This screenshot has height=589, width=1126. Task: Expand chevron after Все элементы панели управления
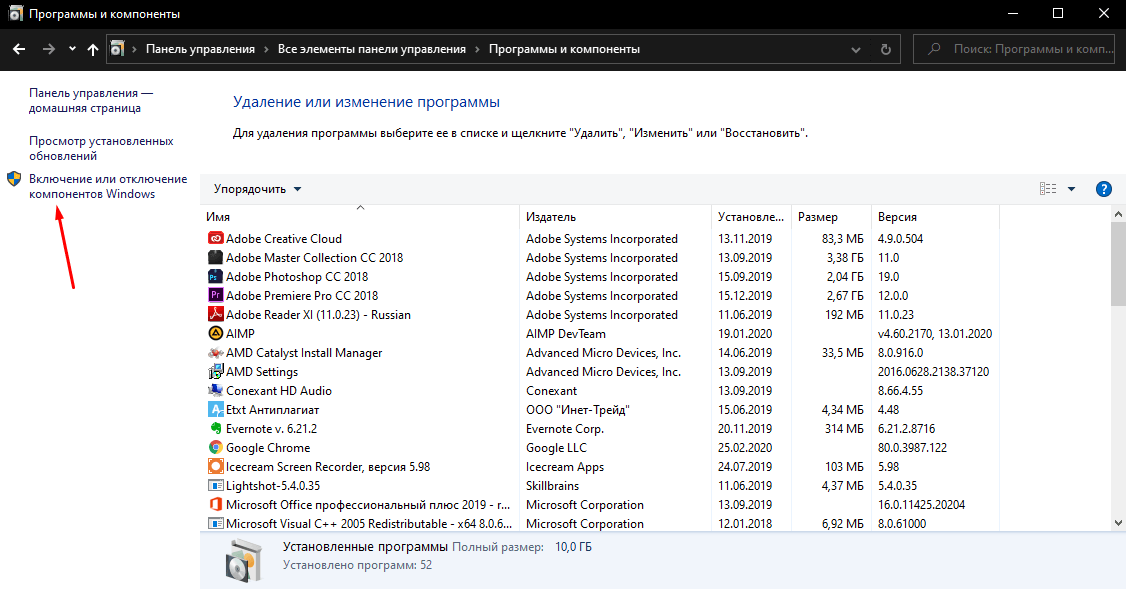478,49
